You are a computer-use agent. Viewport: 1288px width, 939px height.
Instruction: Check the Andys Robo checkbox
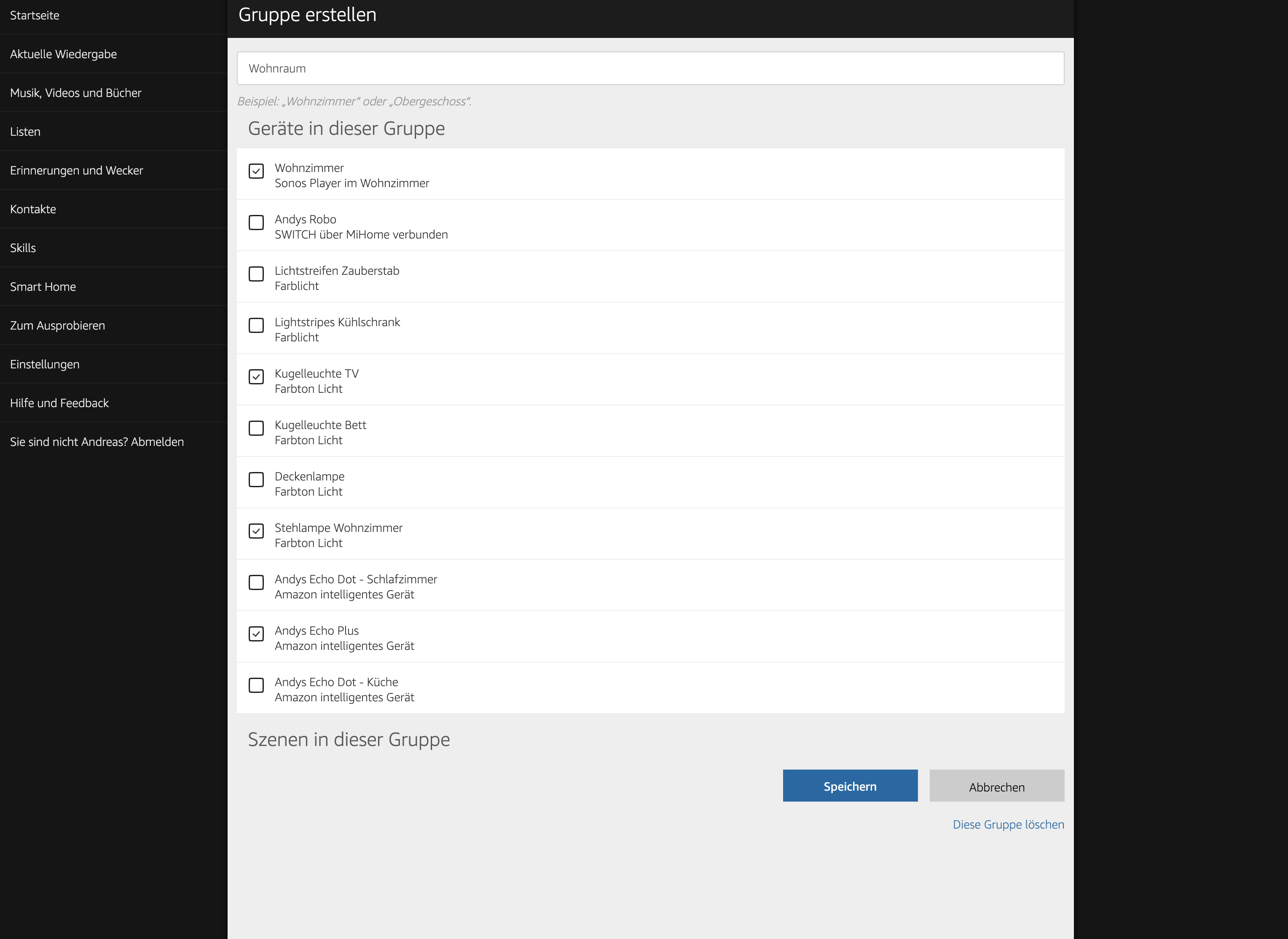pos(256,222)
